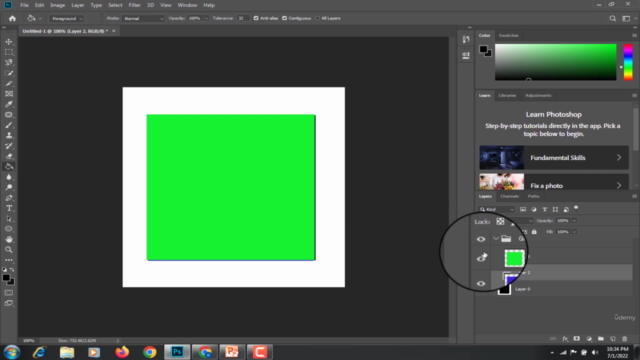Open options bar Opacity slider arrow
Screen dimensions: 640x360
point(206,18)
